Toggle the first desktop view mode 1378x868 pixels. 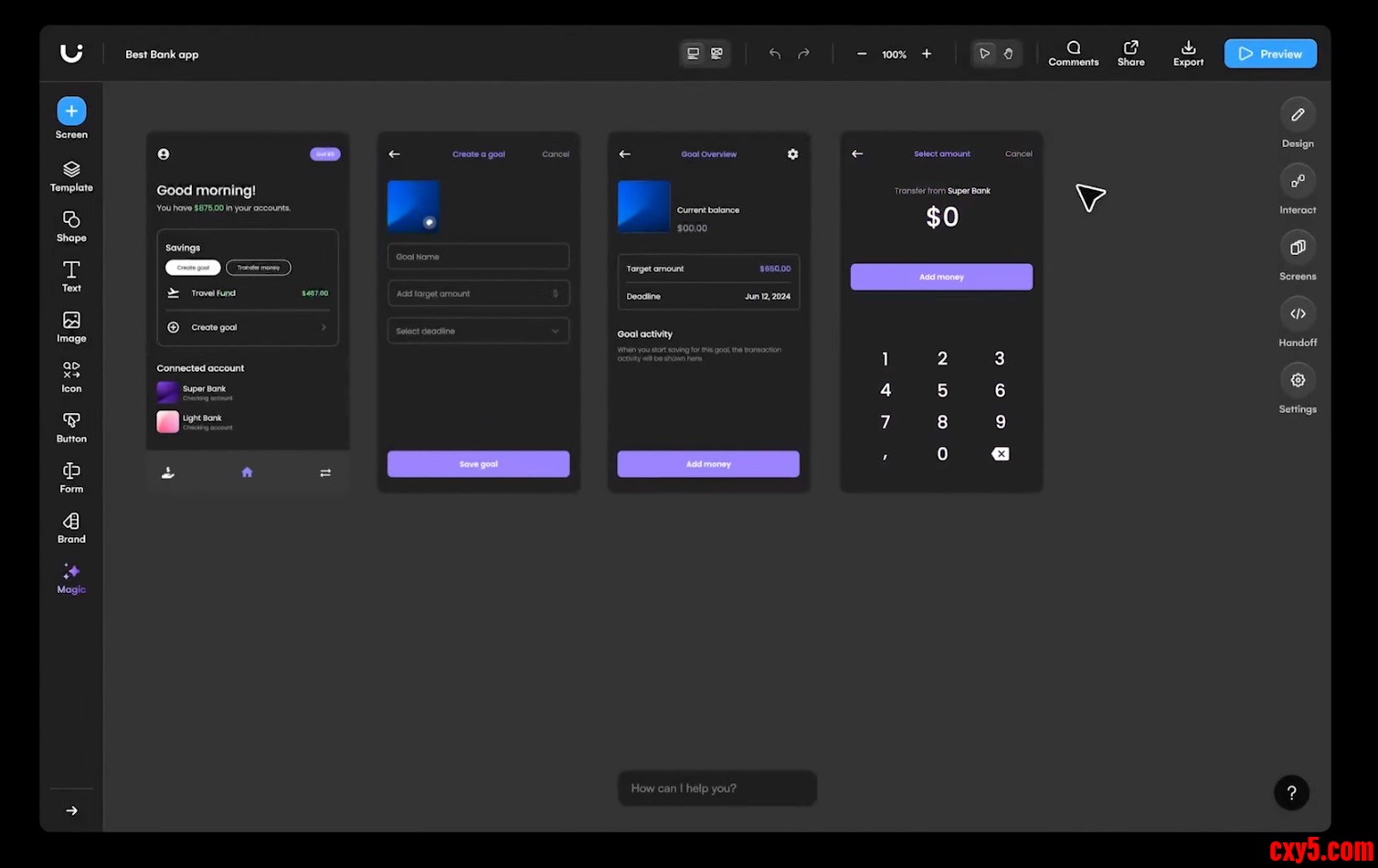(x=693, y=54)
